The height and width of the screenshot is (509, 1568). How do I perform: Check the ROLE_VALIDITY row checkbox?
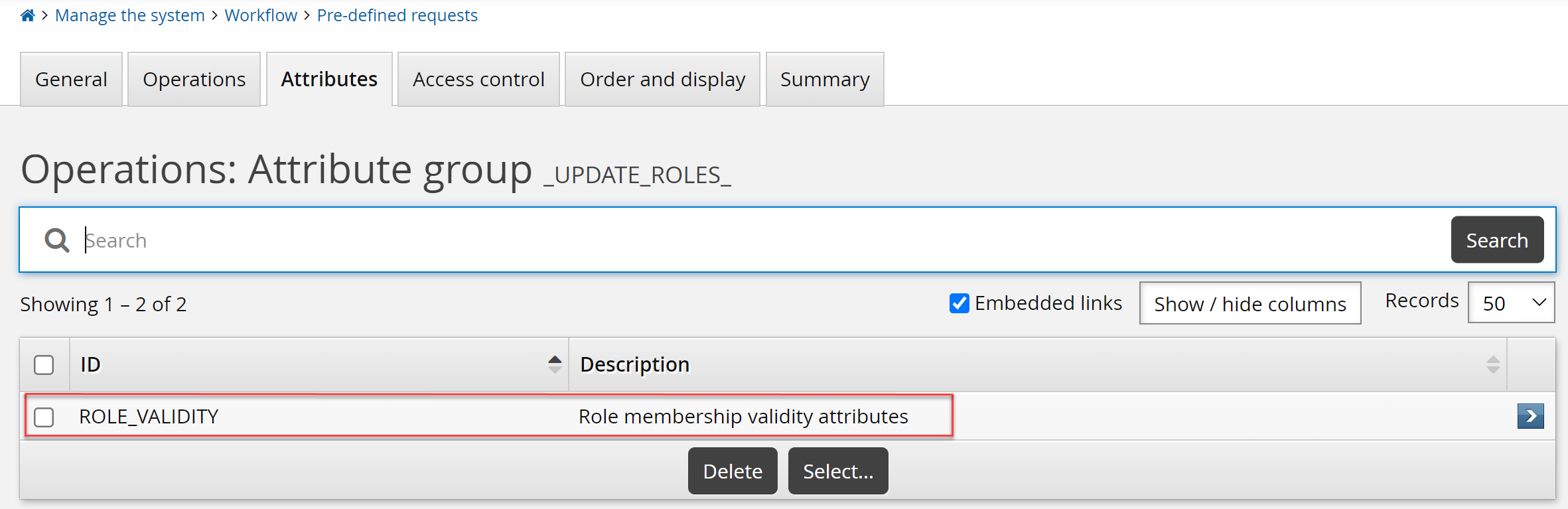pyautogui.click(x=44, y=417)
